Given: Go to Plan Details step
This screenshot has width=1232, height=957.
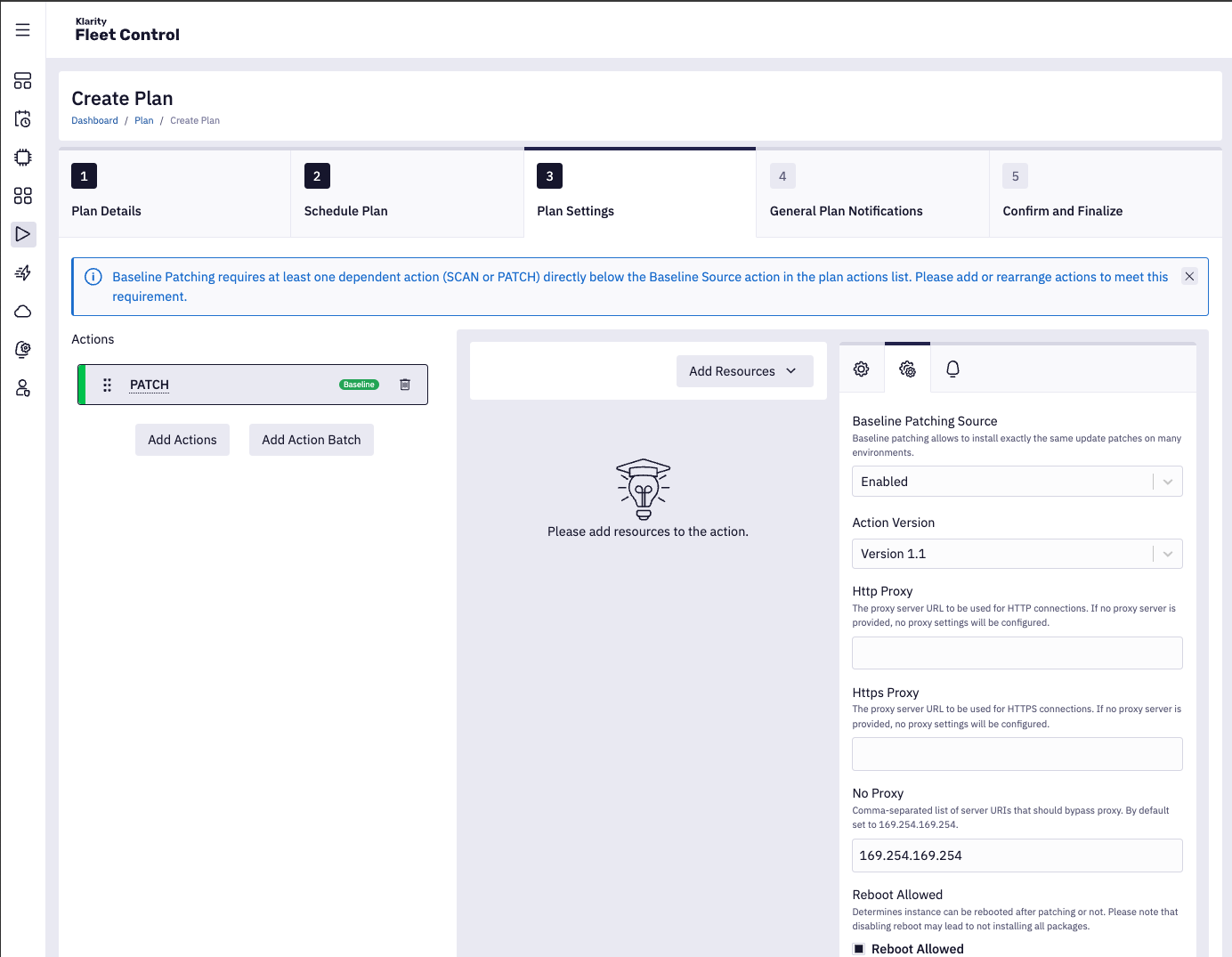Looking at the screenshot, I should (174, 193).
